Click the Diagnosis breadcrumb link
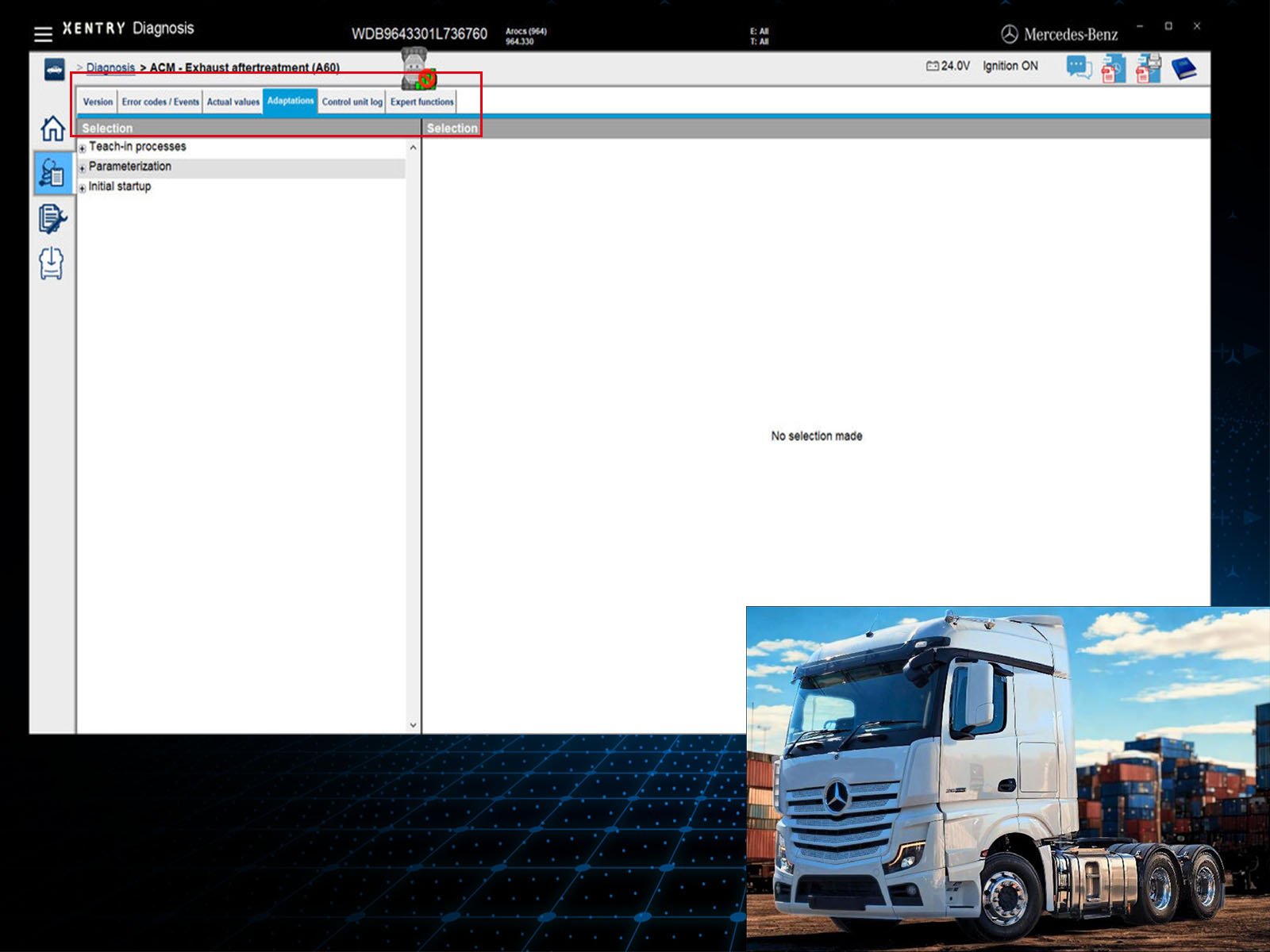Image resolution: width=1270 pixels, height=952 pixels. click(x=110, y=68)
